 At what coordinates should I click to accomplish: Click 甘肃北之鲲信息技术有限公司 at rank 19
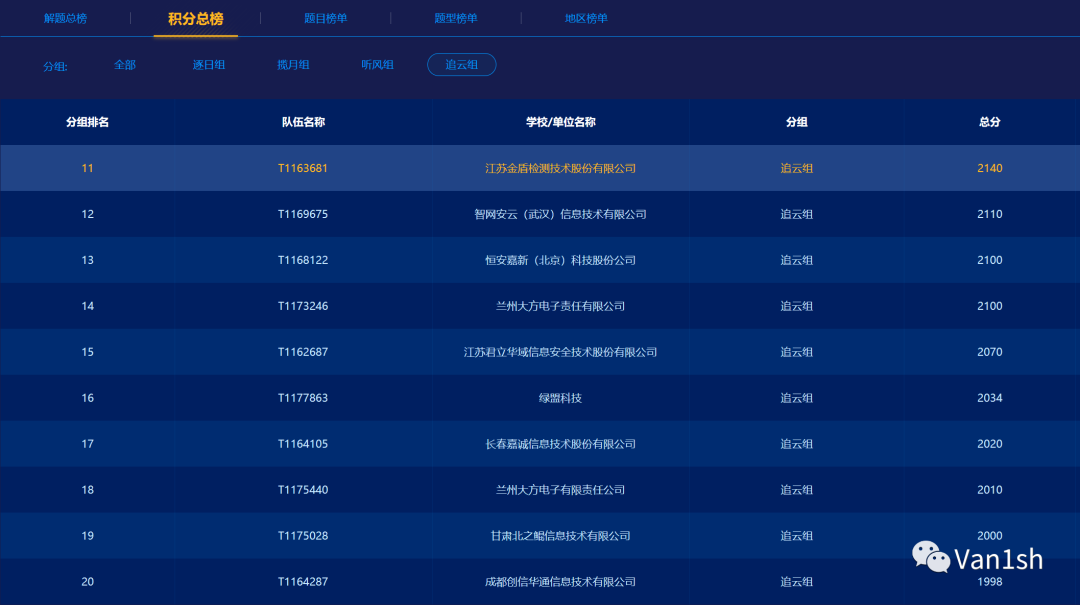point(560,535)
